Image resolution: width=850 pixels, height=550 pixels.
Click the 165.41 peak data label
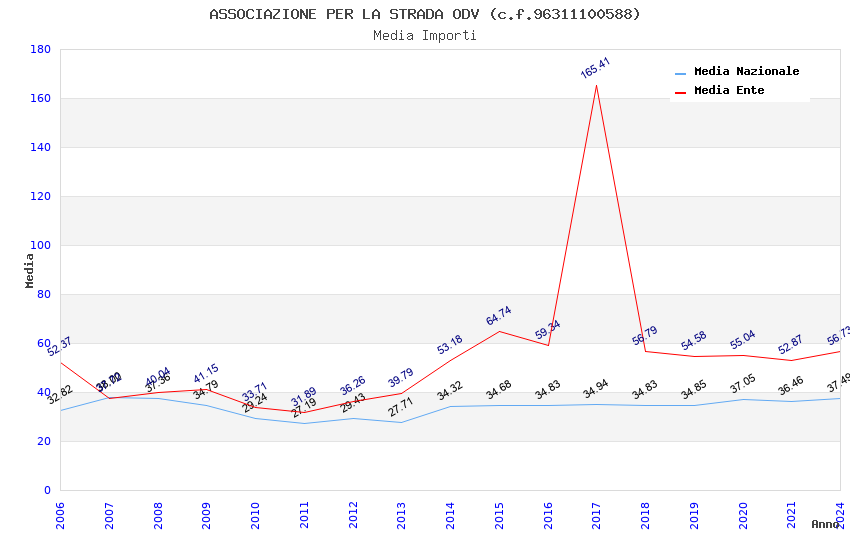(595, 68)
